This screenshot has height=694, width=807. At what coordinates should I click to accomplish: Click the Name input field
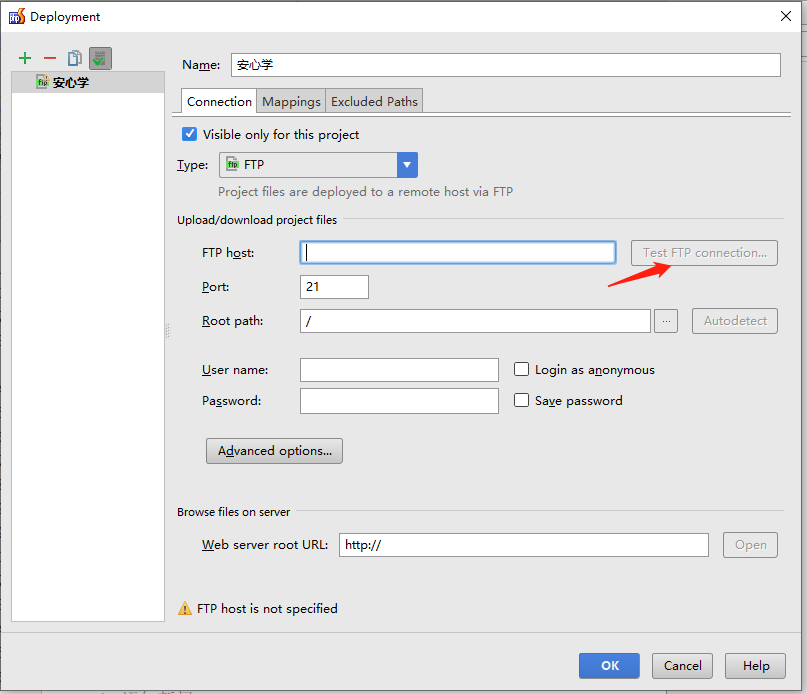pyautogui.click(x=505, y=65)
